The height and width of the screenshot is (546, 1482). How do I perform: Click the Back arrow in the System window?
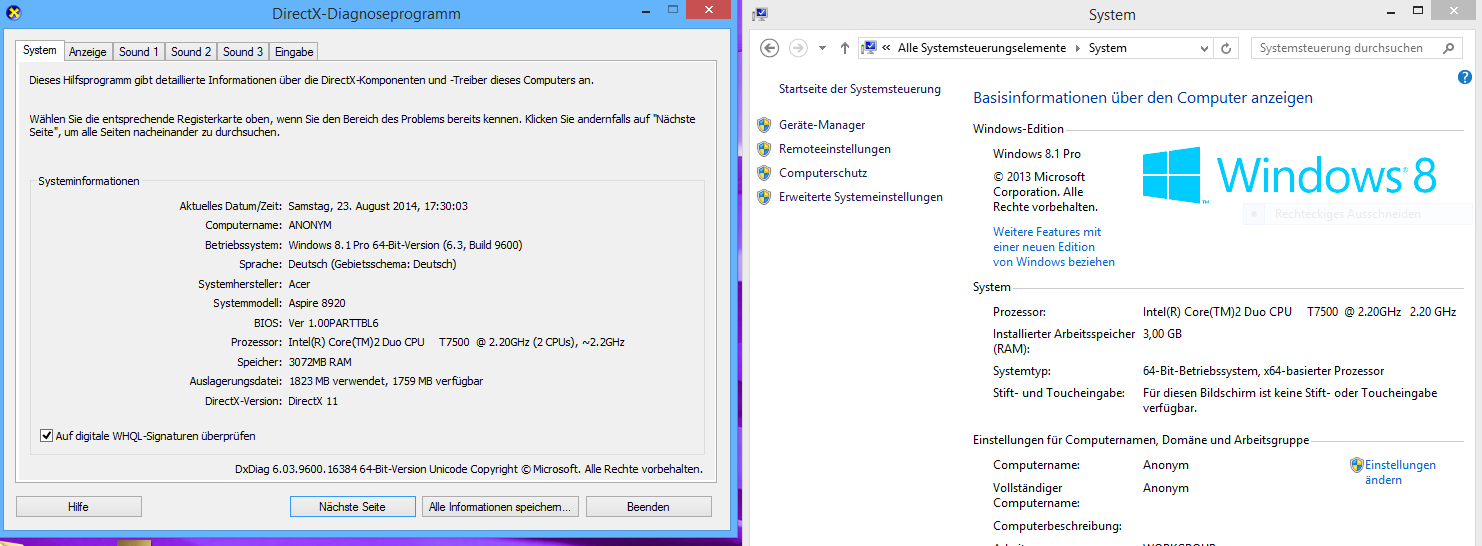tap(769, 48)
